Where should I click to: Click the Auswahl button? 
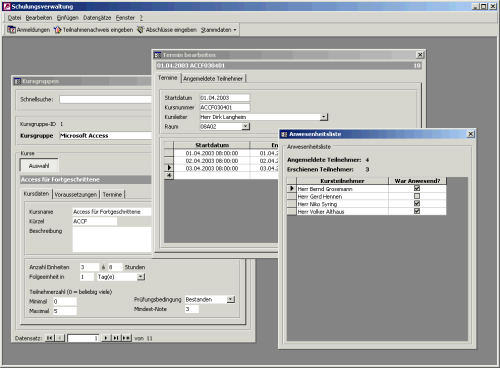[x=39, y=166]
